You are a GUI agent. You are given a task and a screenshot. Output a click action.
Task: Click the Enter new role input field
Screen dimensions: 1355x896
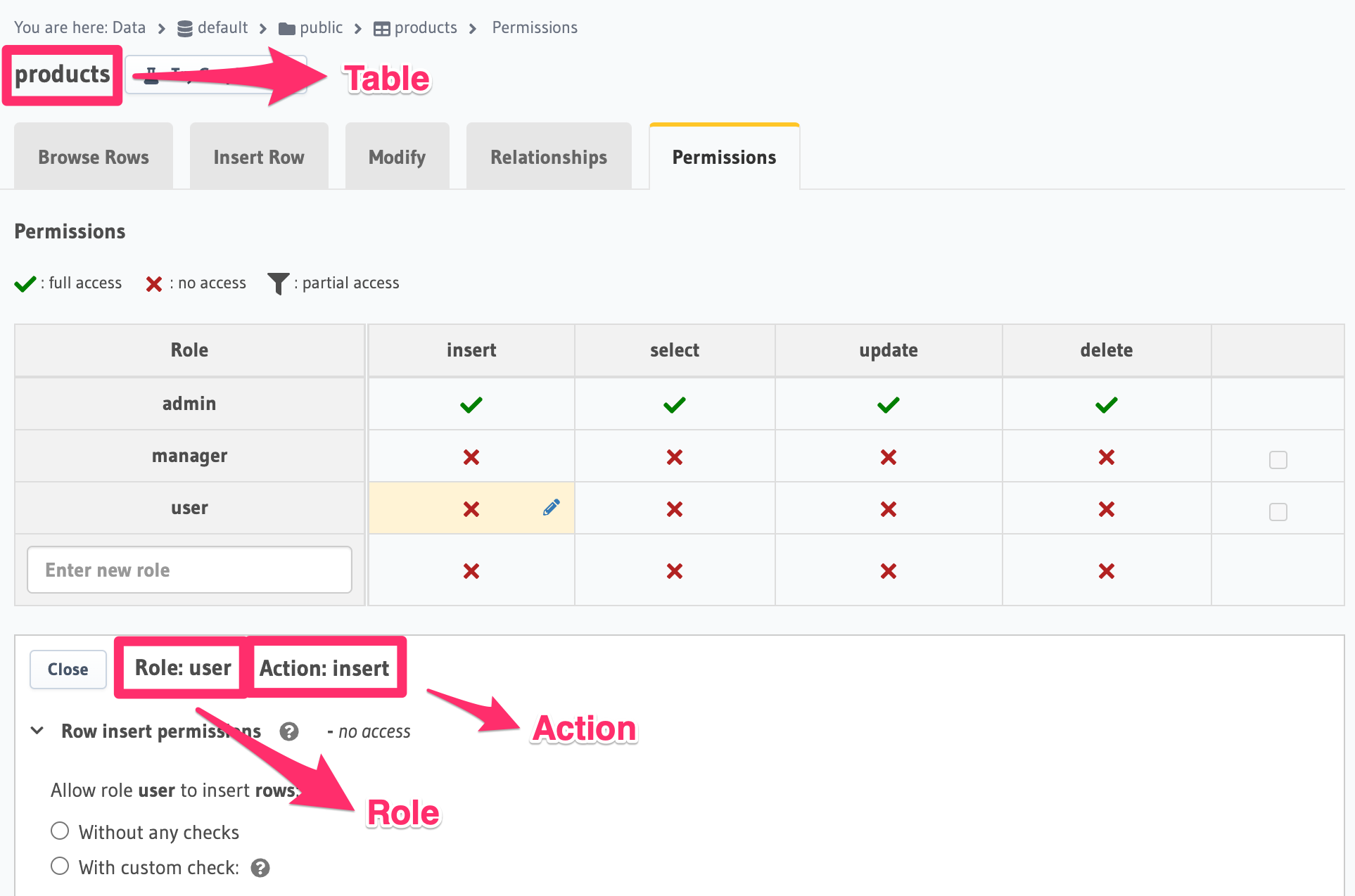coord(190,570)
